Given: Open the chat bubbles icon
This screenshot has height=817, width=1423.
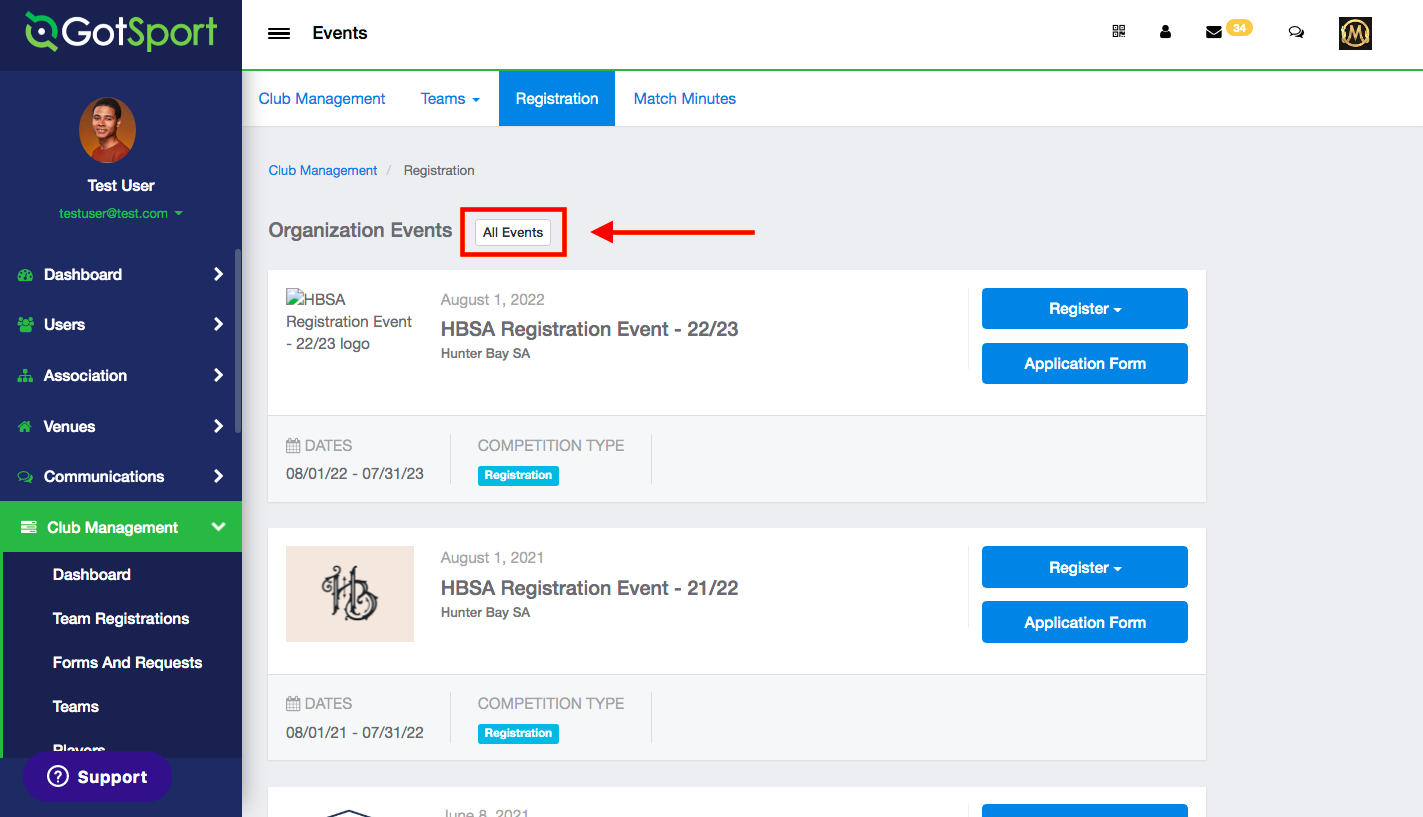Looking at the screenshot, I should (x=1296, y=32).
